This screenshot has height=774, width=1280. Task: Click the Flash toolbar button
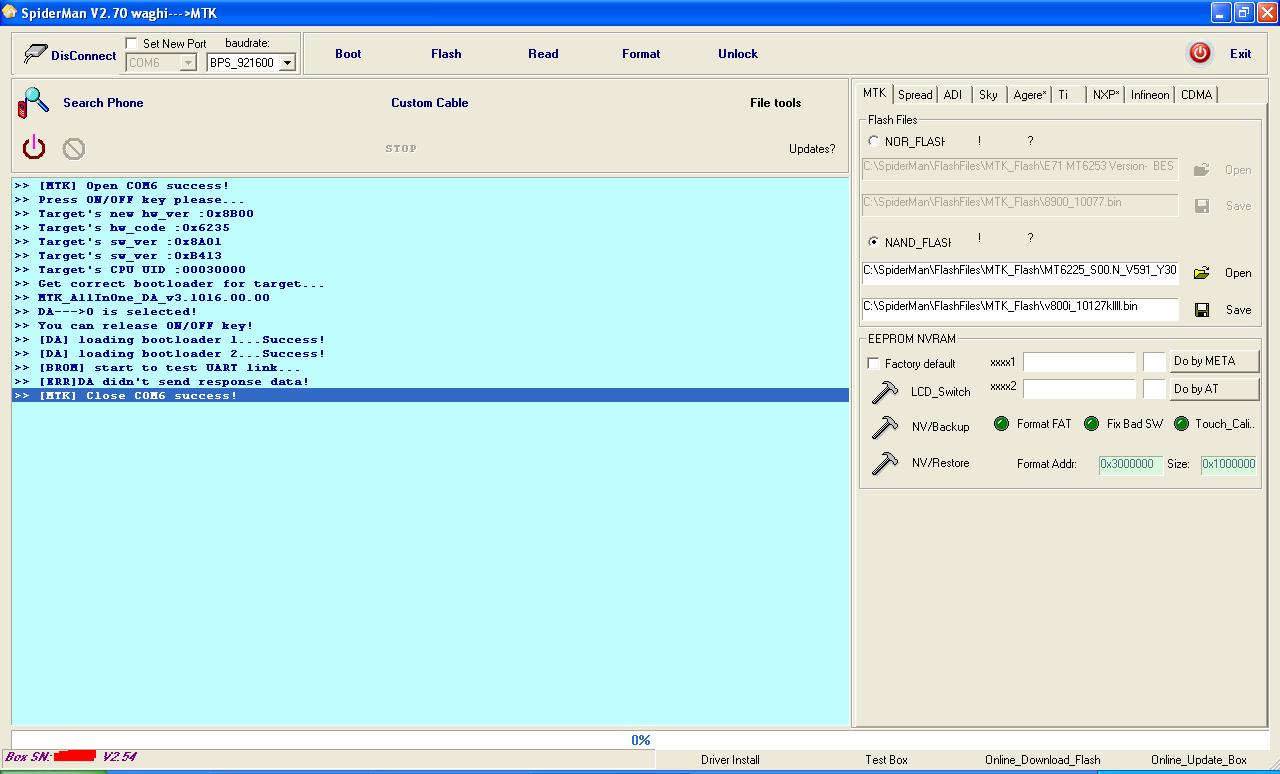pos(446,54)
